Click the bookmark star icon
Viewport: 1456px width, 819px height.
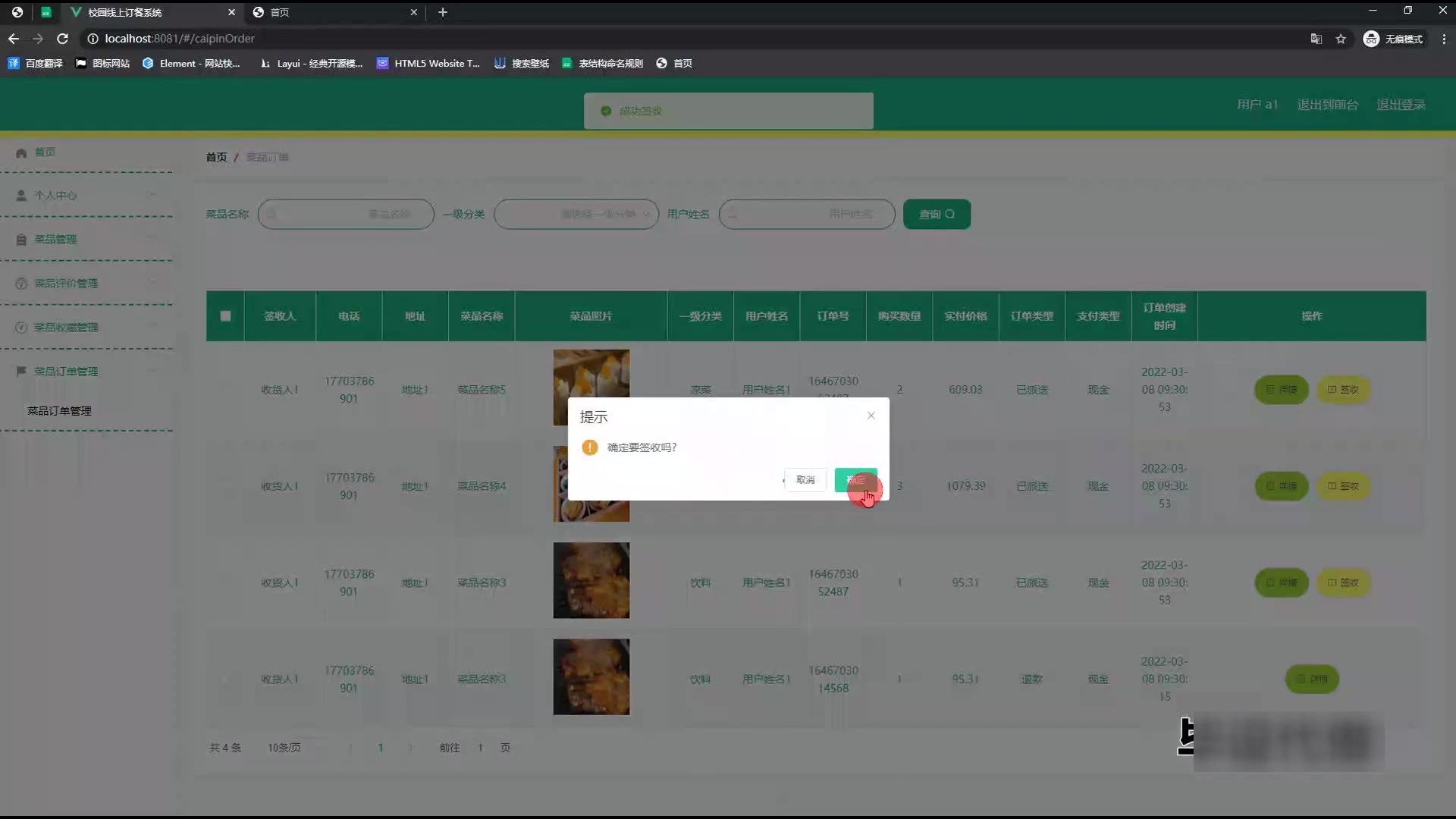click(x=1341, y=39)
